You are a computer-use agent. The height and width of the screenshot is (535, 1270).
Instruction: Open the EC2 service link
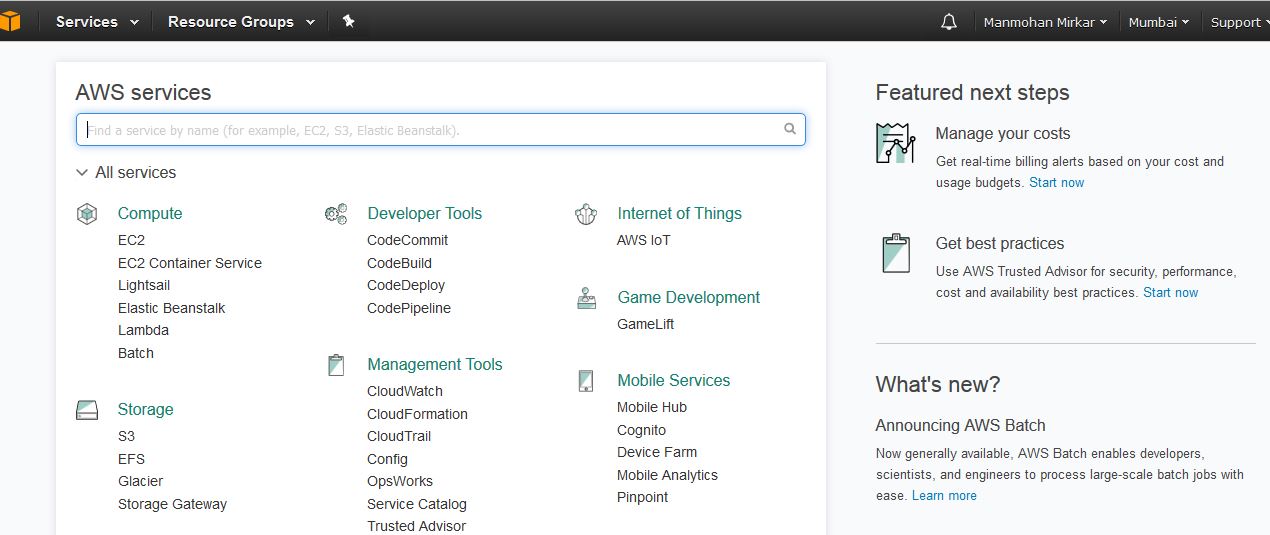[x=131, y=240]
